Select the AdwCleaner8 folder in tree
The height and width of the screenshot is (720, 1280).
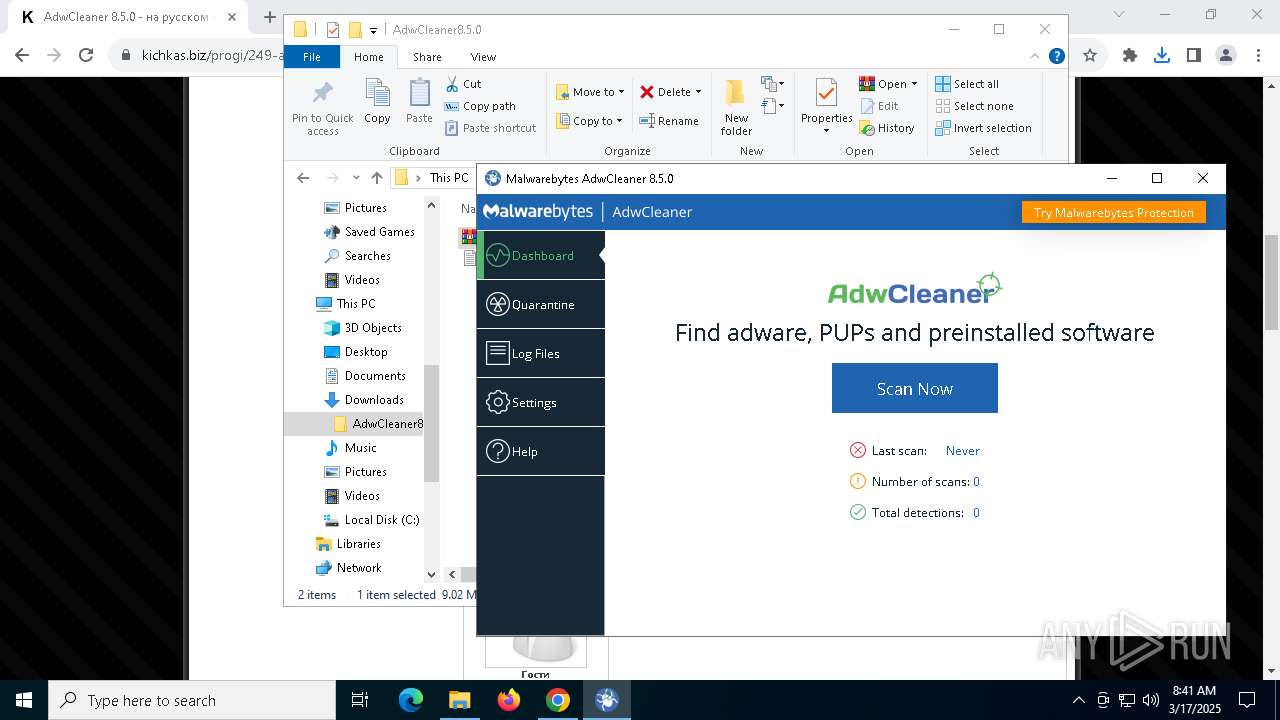(x=378, y=424)
